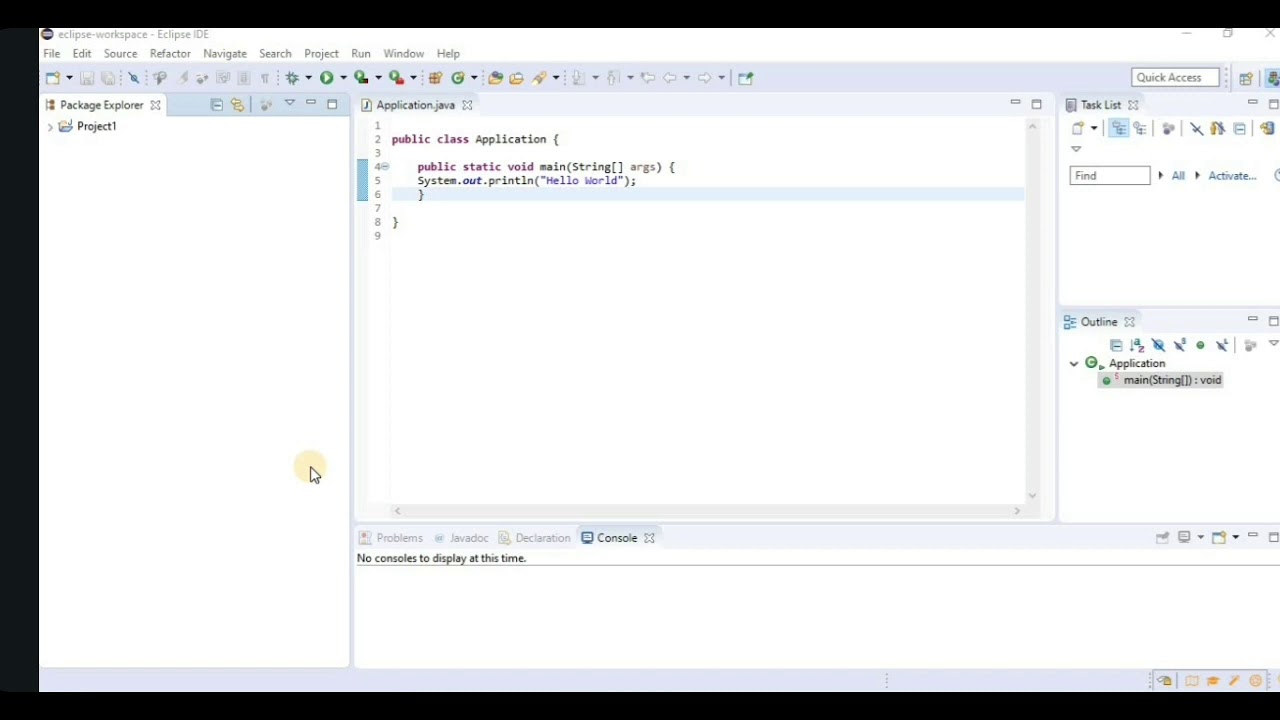Viewport: 1280px width, 720px height.
Task: Open the Search menu
Action: [x=275, y=54]
